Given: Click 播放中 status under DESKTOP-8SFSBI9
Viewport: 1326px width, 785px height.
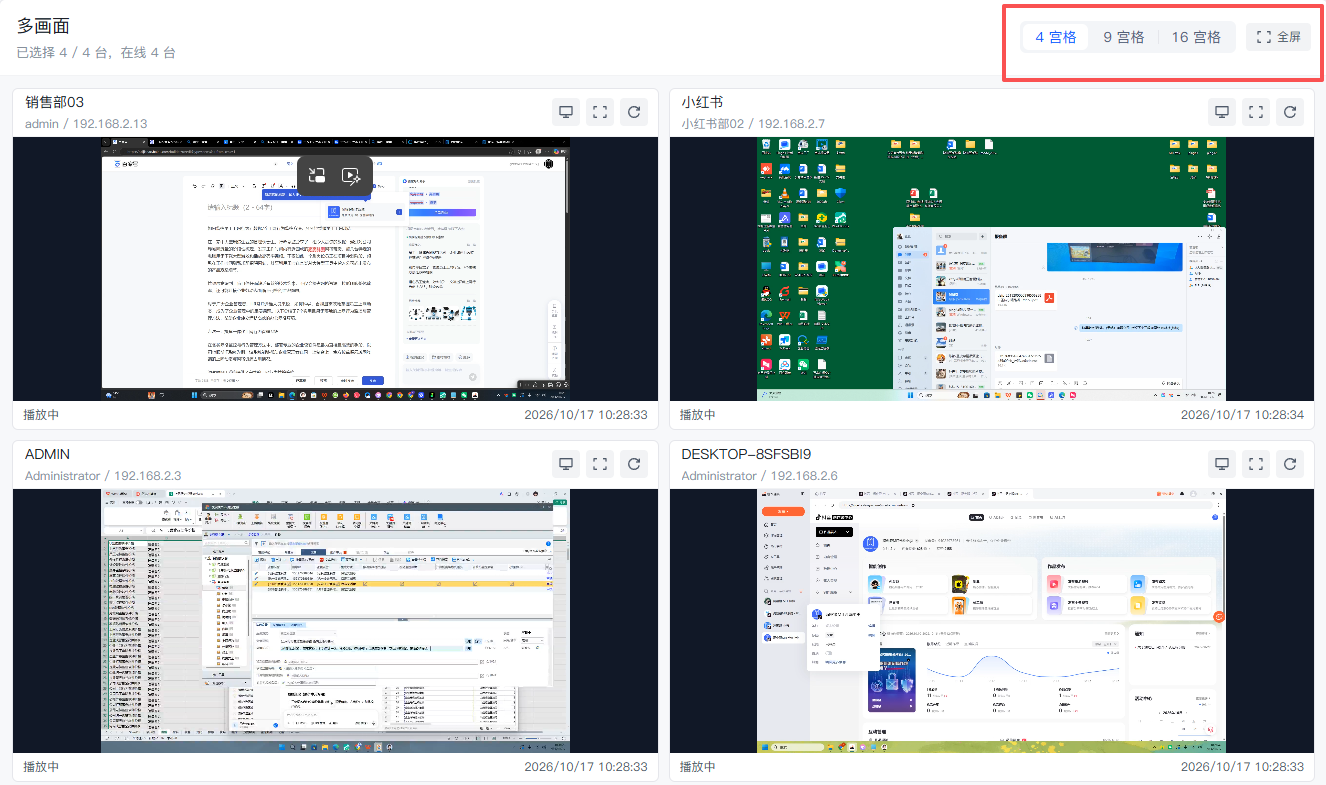Looking at the screenshot, I should pyautogui.click(x=698, y=767).
